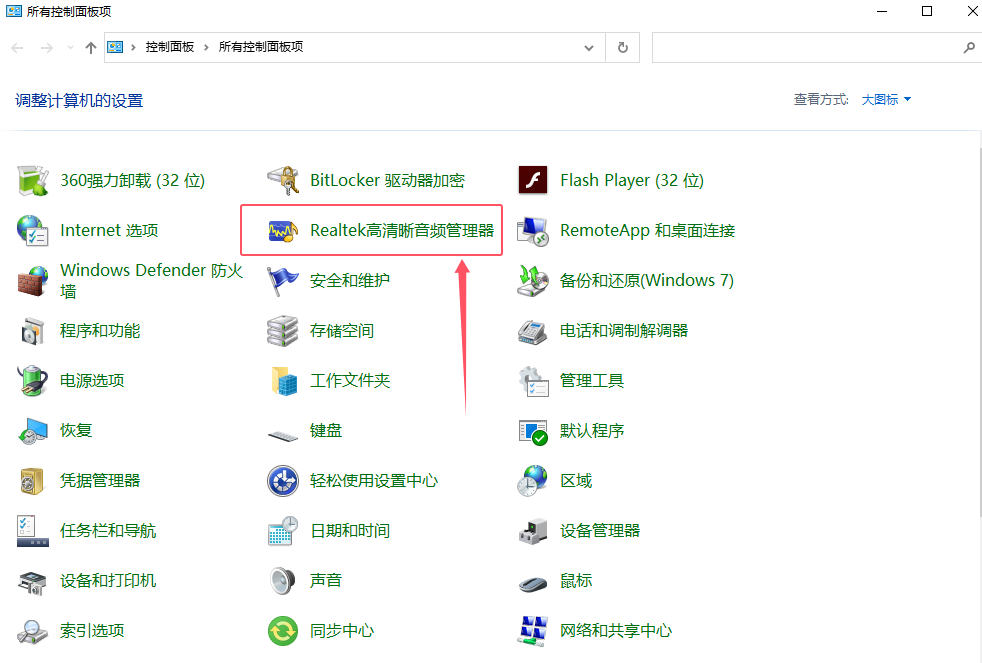The width and height of the screenshot is (982, 663).
Task: Open the Windows Defender firewall icon
Action: click(x=33, y=280)
